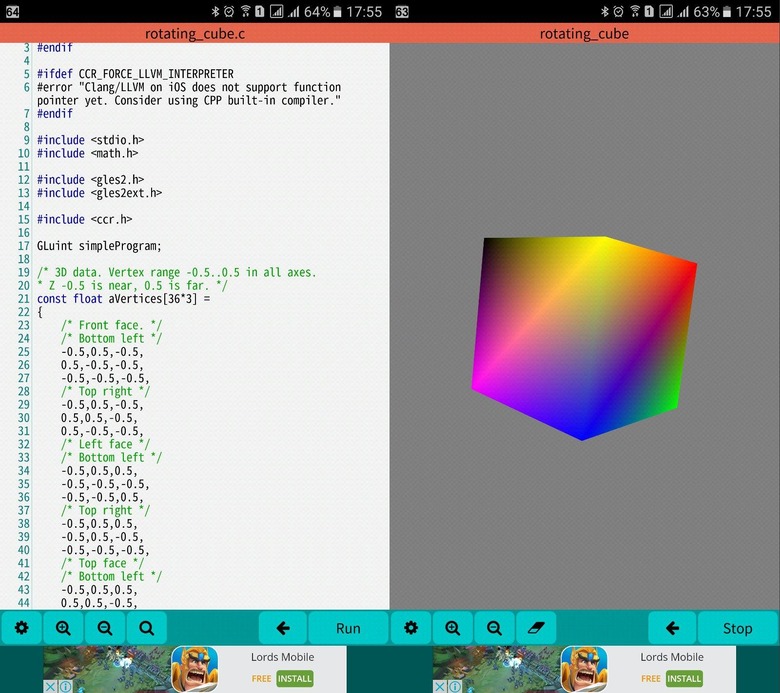Zoom out on the rotating_cube output view
Screen dimensions: 780x693
click(x=494, y=628)
